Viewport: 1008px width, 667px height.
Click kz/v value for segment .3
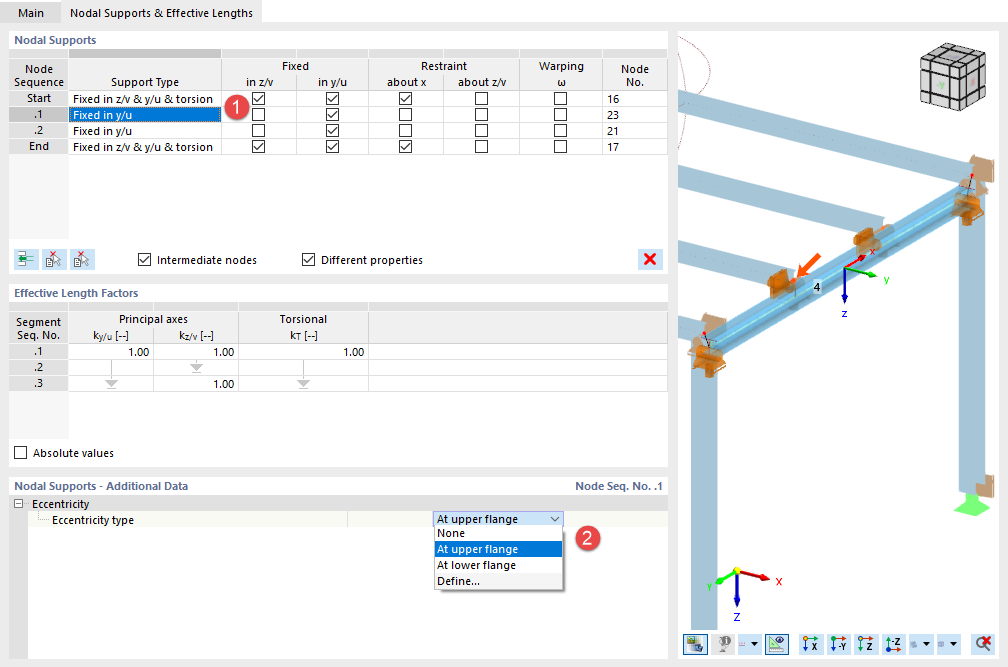click(x=195, y=384)
